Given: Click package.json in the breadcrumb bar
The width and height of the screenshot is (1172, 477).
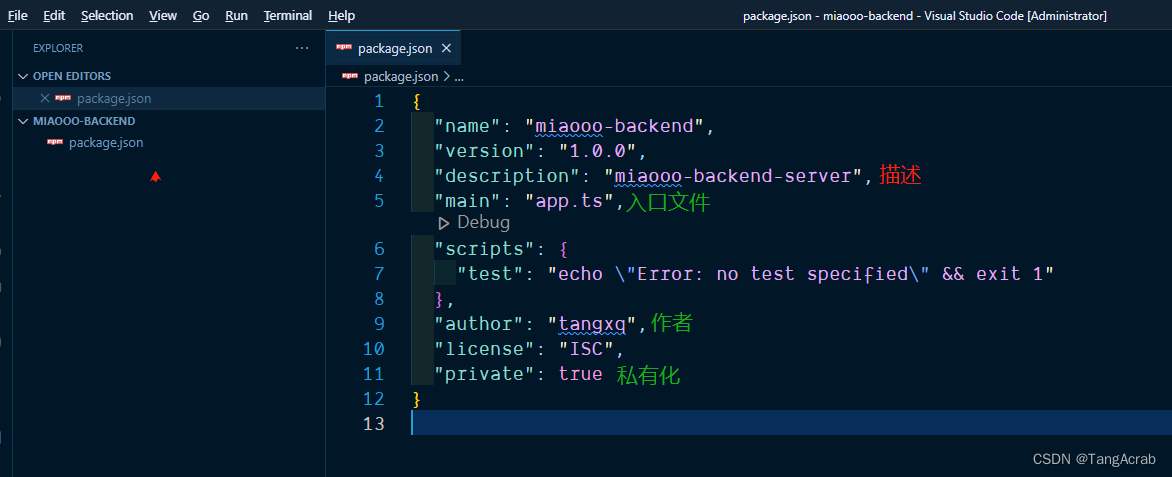Looking at the screenshot, I should coord(401,76).
